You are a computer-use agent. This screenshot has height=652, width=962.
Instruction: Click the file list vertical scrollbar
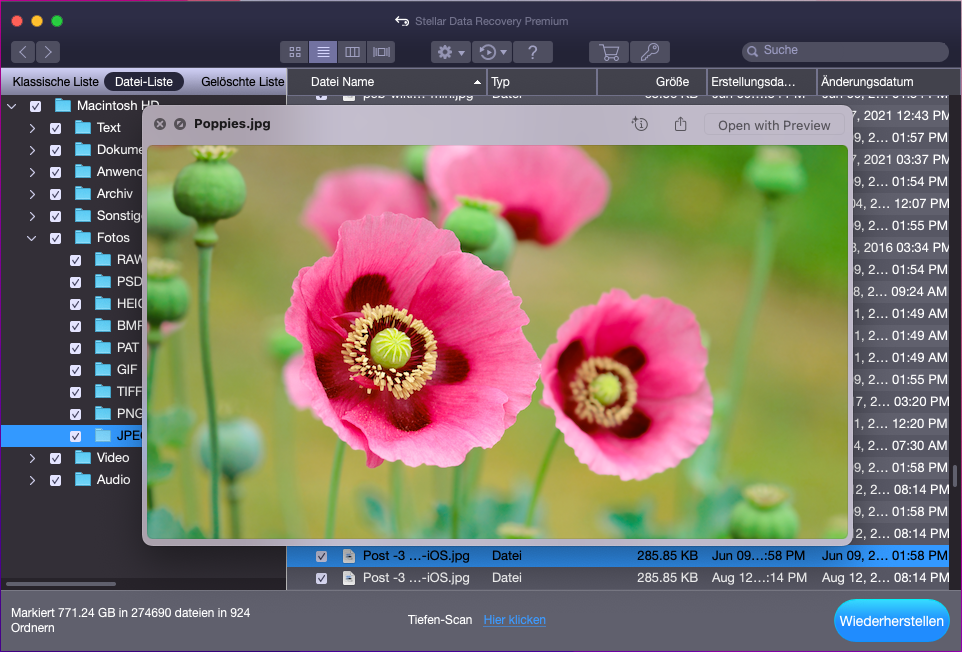click(954, 475)
